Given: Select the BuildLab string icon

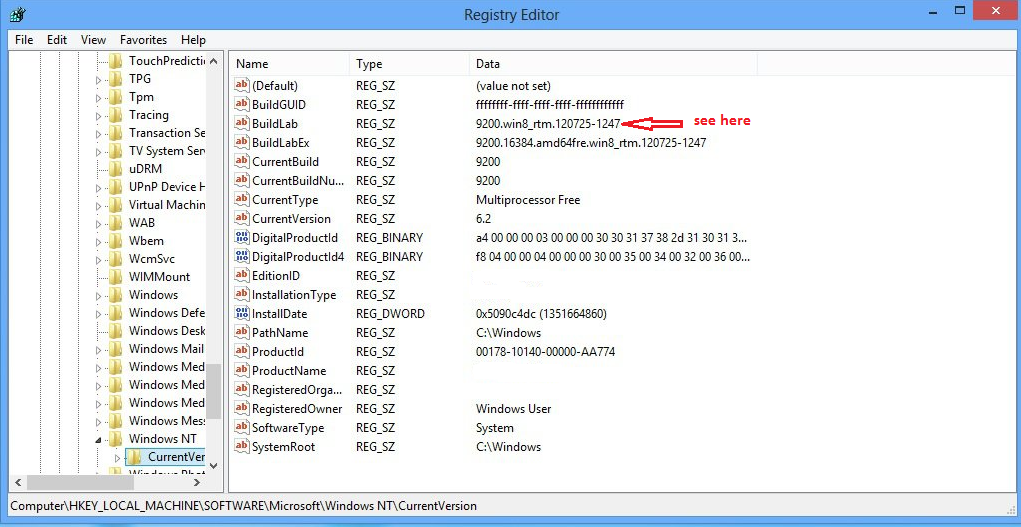Looking at the screenshot, I should pyautogui.click(x=242, y=123).
